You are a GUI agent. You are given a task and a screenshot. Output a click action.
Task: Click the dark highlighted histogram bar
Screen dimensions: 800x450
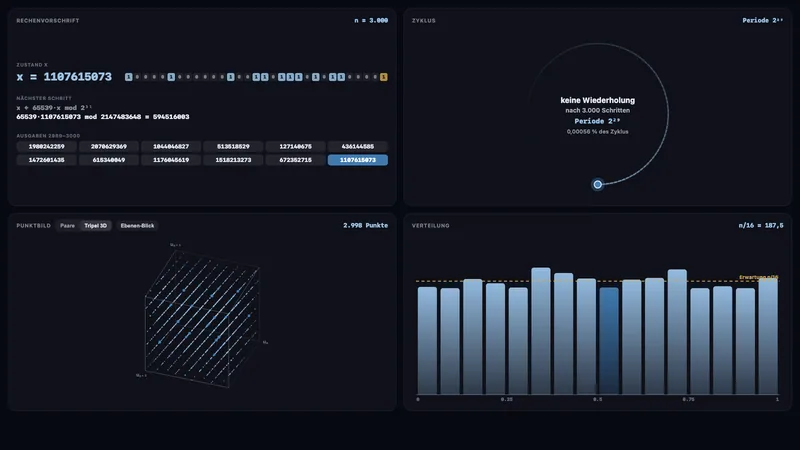point(609,341)
